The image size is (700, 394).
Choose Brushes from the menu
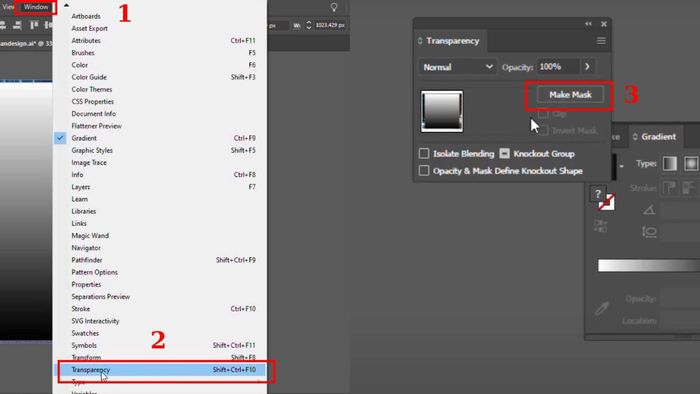tap(161, 53)
